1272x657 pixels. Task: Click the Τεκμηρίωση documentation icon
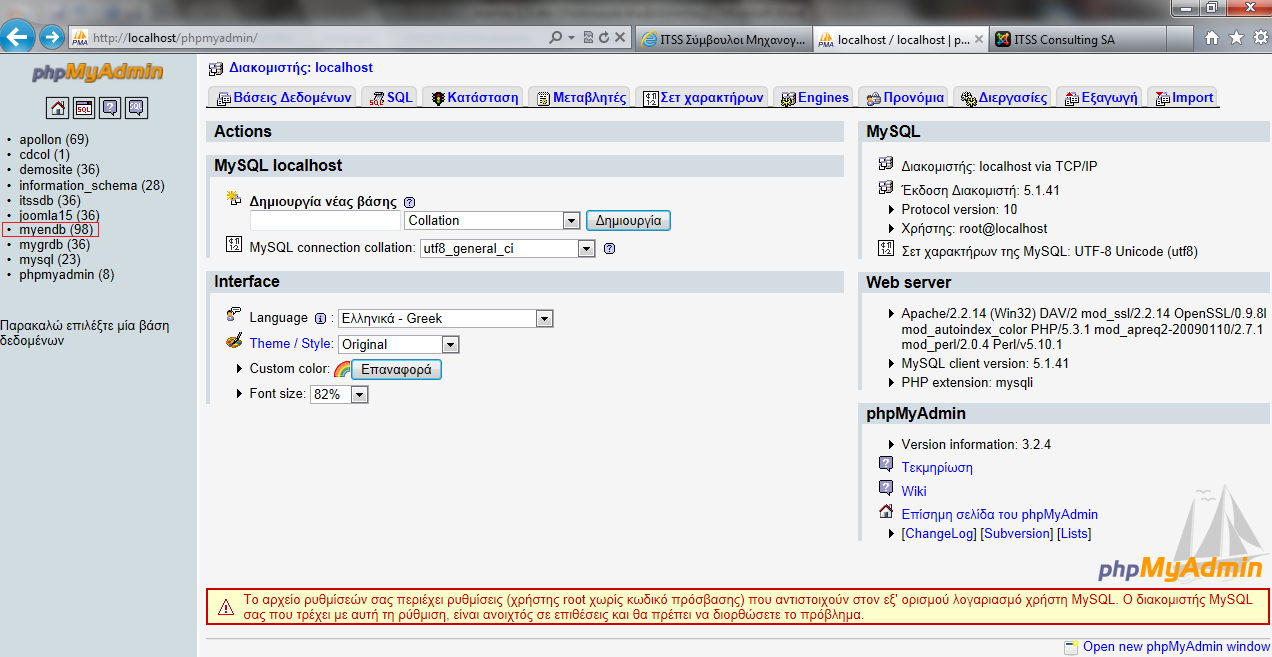click(x=886, y=465)
